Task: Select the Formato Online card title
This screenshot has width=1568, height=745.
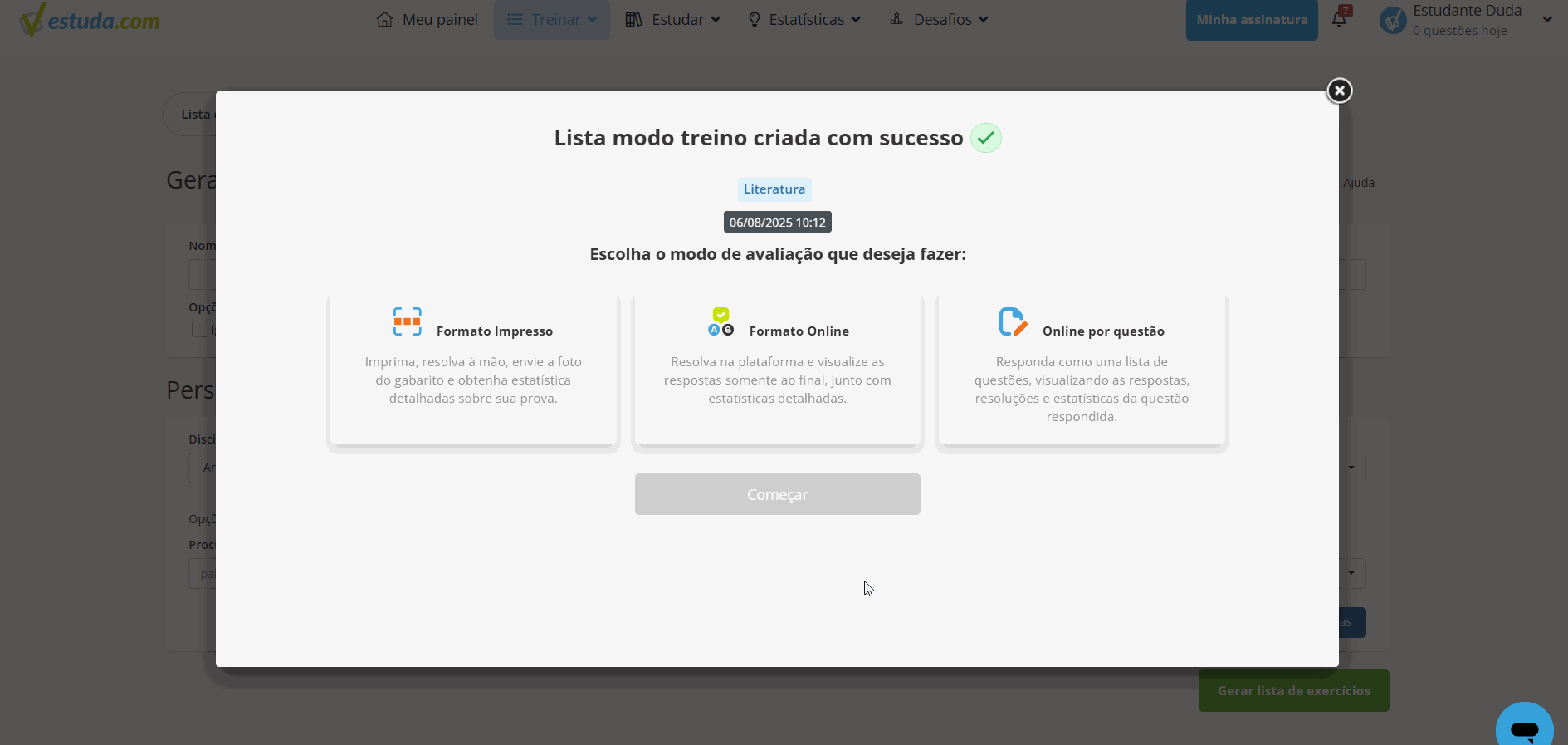Action: [x=799, y=331]
